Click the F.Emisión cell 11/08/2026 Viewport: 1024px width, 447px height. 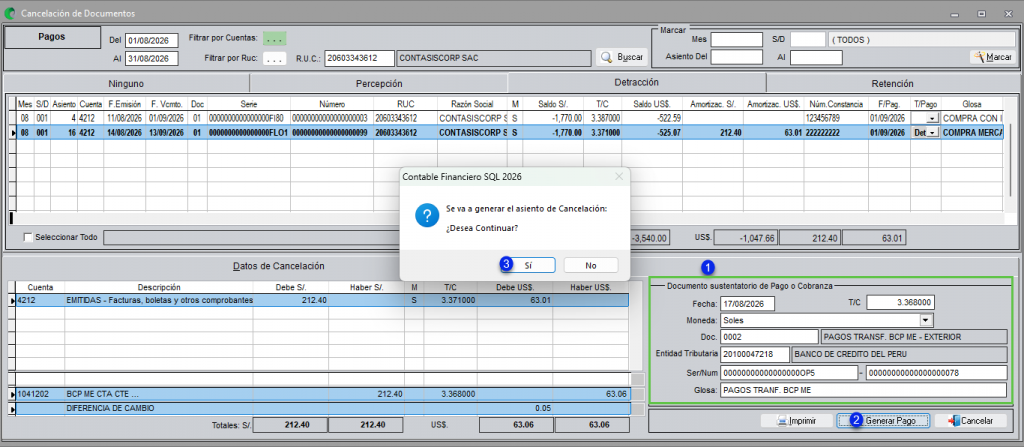124,119
